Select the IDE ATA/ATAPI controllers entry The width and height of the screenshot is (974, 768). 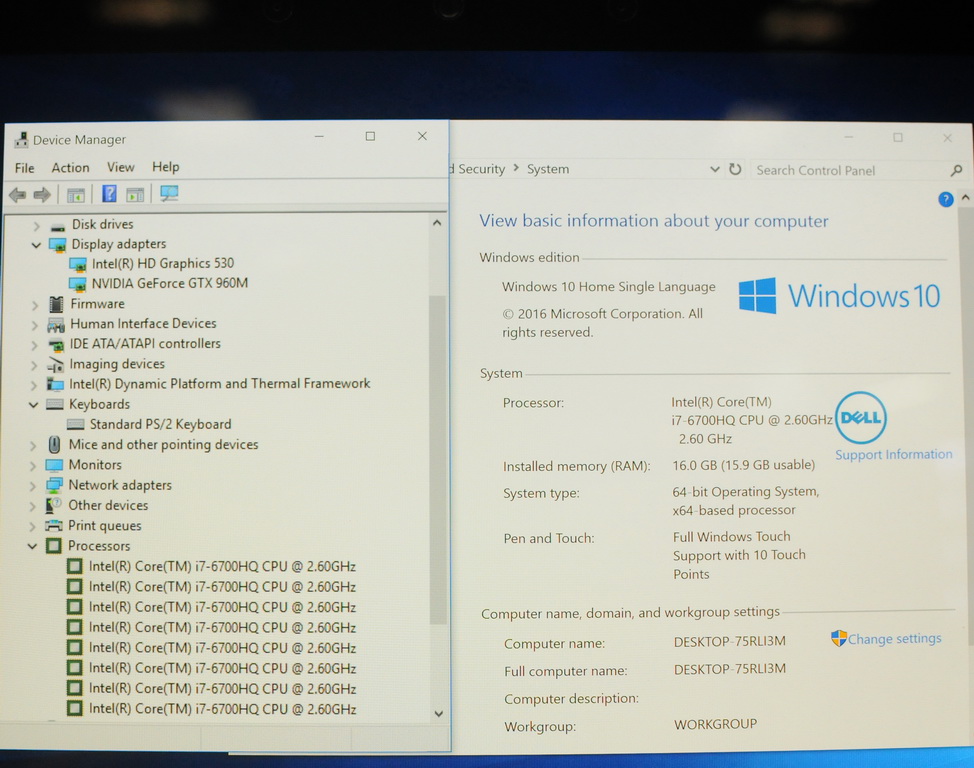pos(145,344)
